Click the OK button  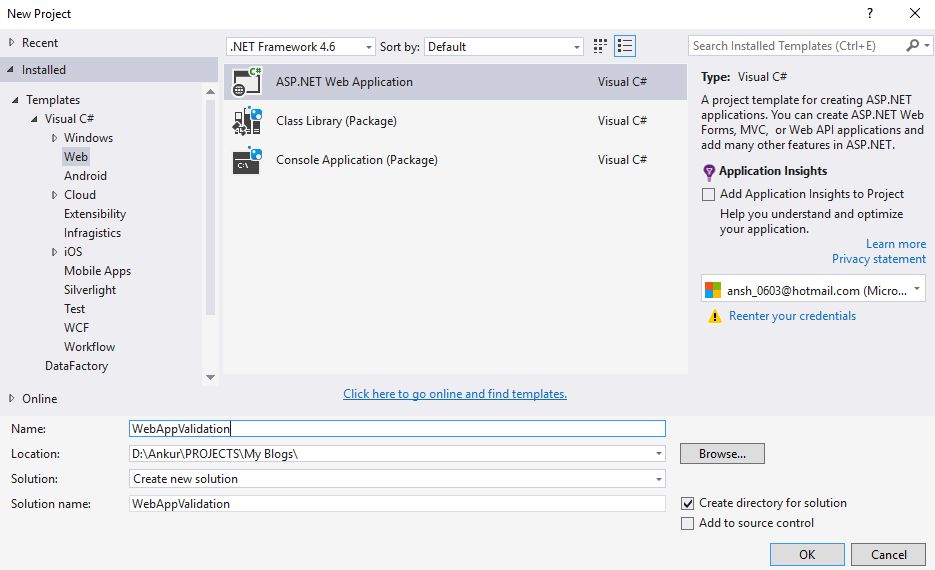click(x=807, y=554)
